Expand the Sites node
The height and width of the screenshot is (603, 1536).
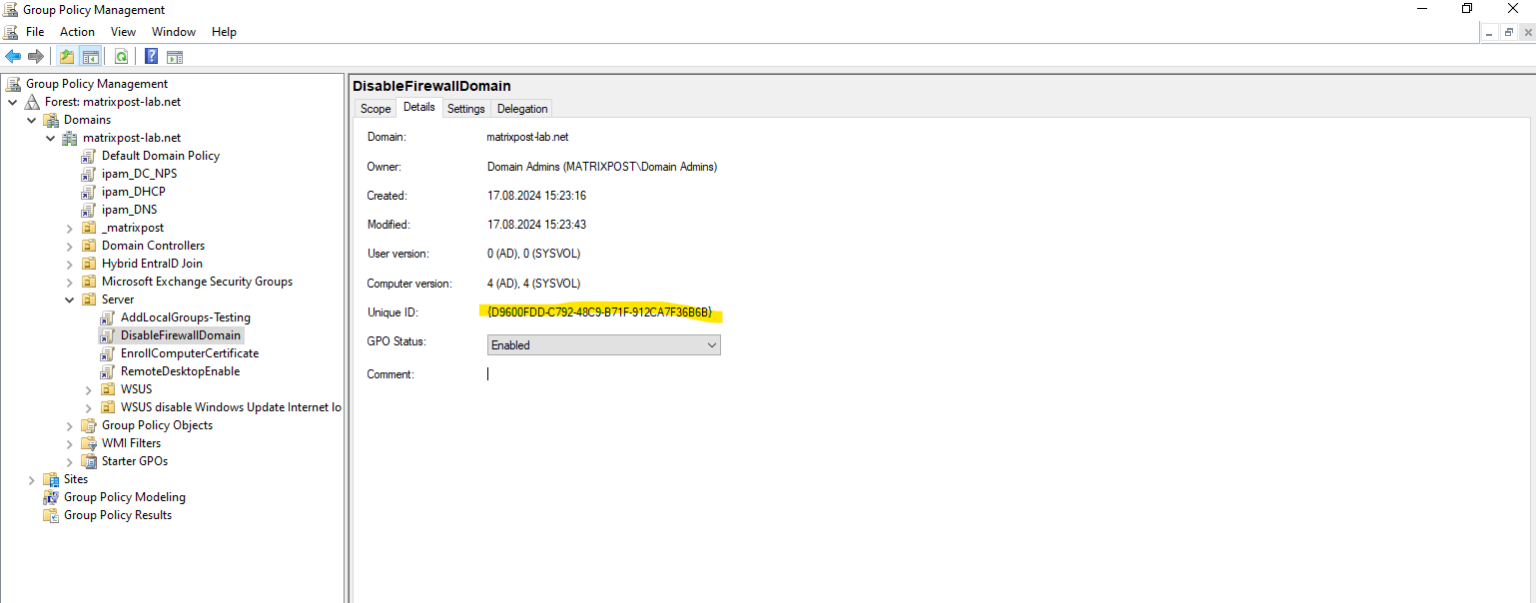32,480
